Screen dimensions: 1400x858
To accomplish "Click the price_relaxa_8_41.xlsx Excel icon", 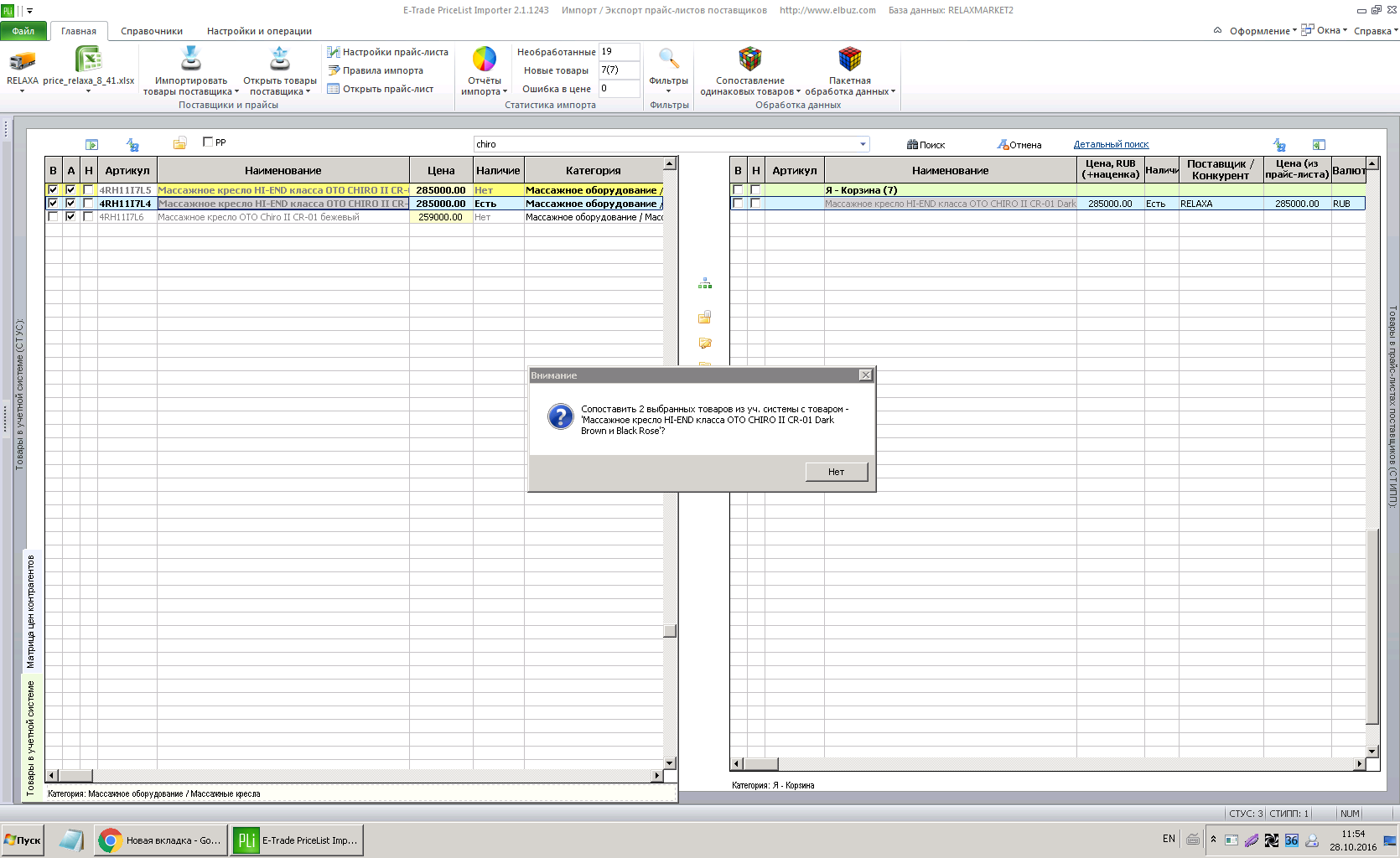I will [x=88, y=59].
